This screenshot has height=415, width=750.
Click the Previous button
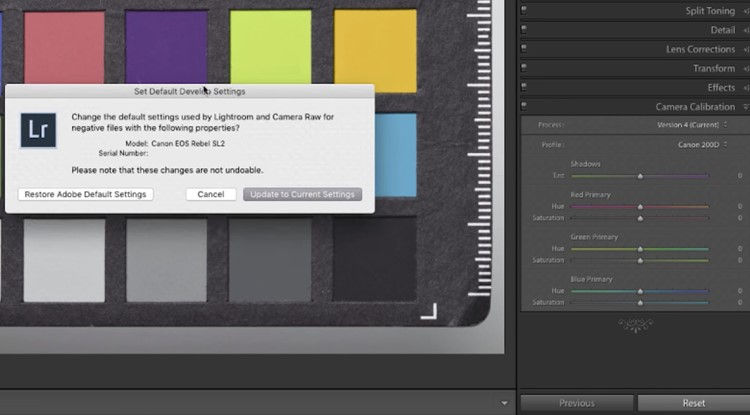click(x=576, y=404)
